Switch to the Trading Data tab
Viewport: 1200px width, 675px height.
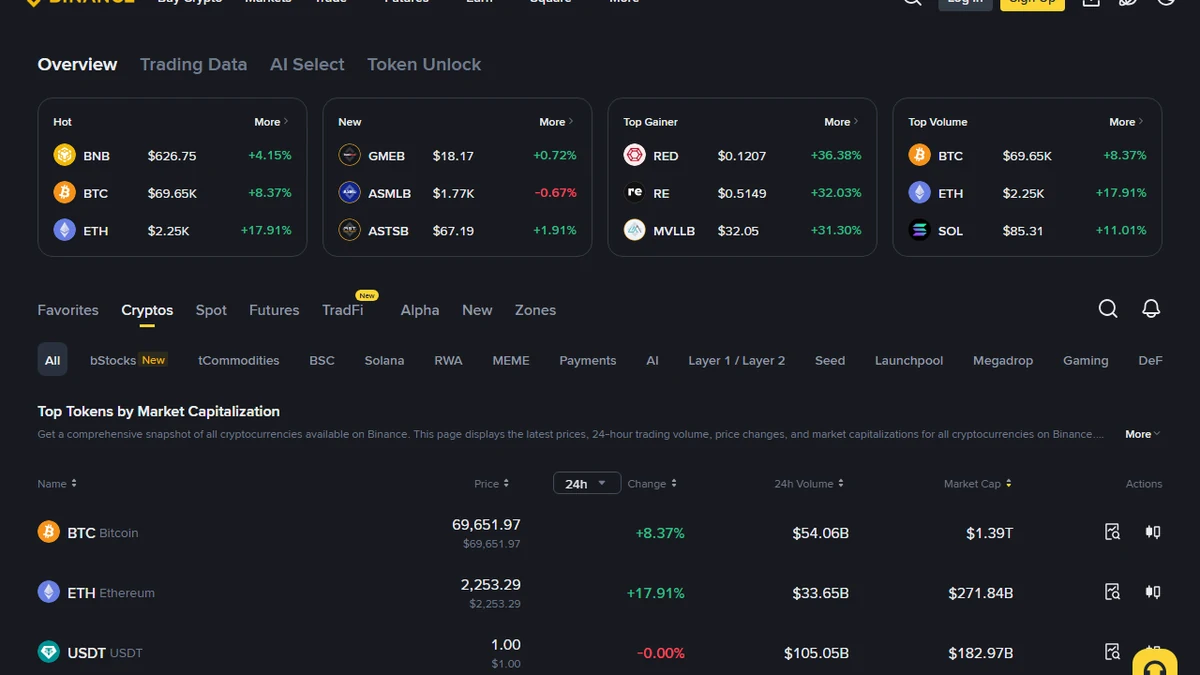pyautogui.click(x=193, y=64)
